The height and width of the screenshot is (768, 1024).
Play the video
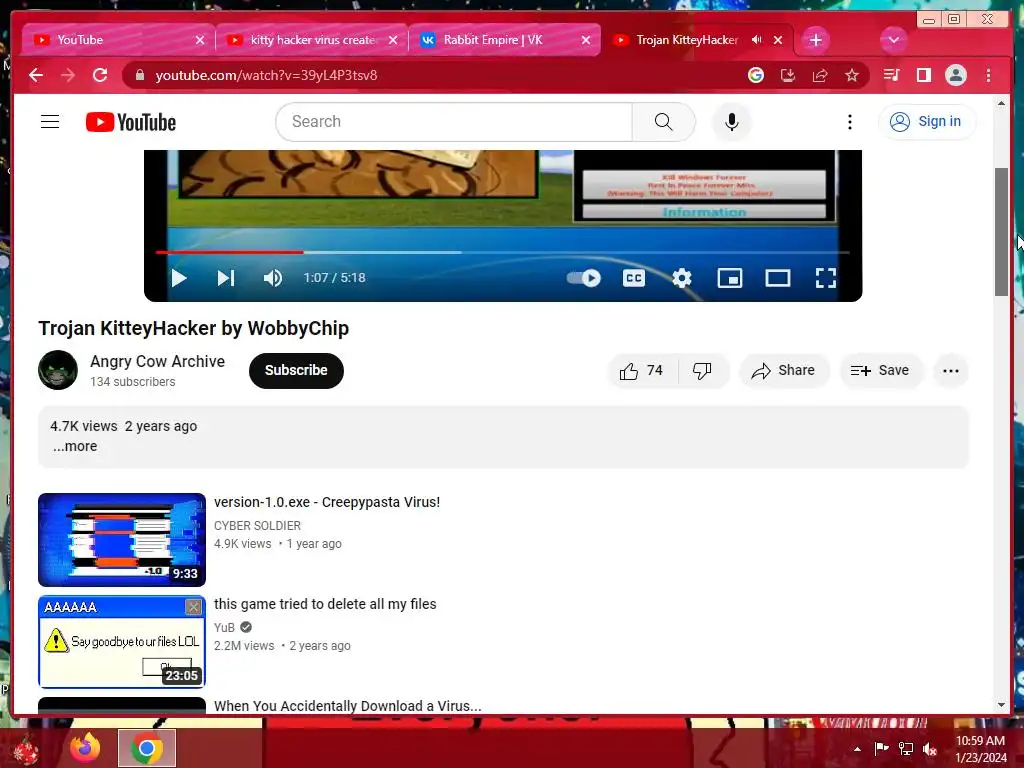[x=178, y=278]
